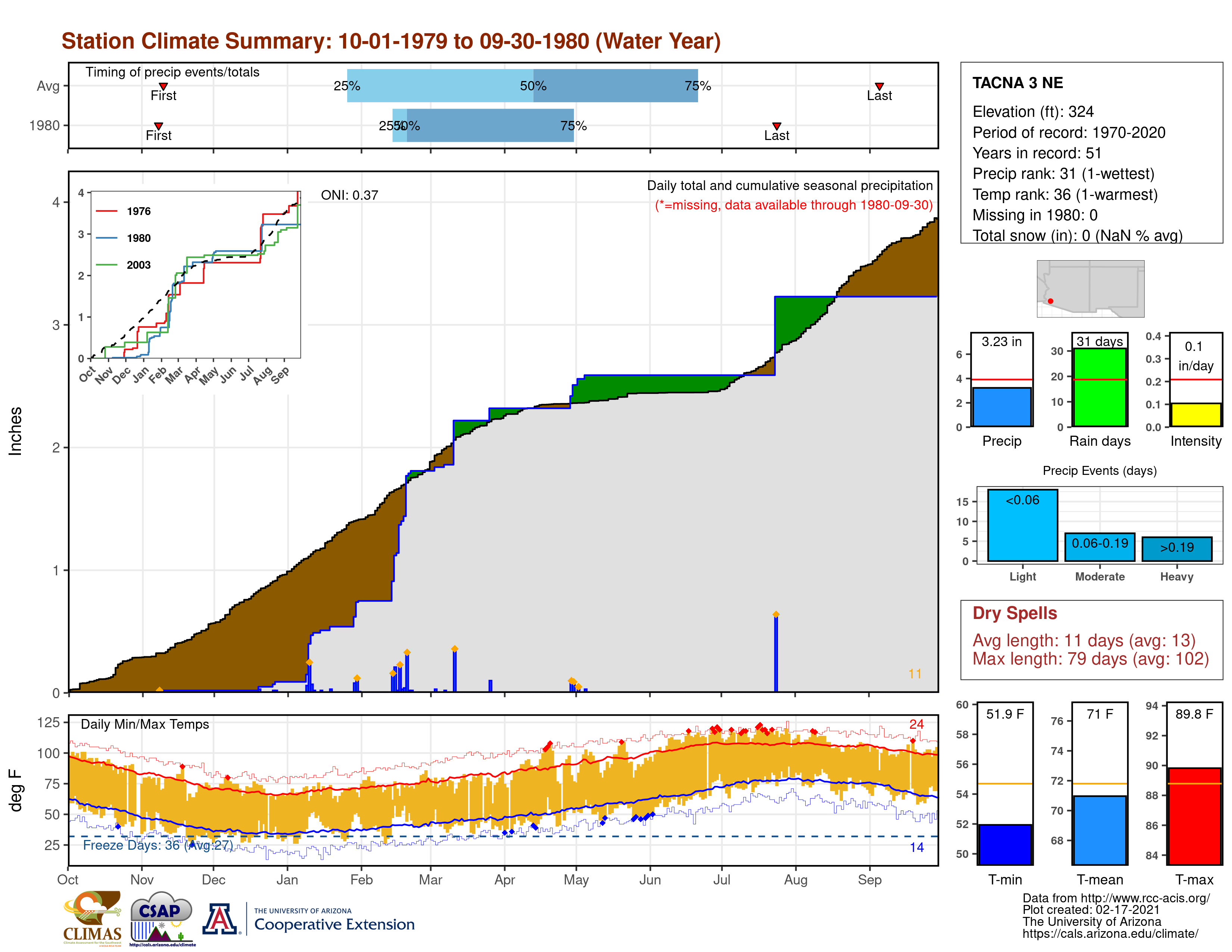This screenshot has height=952, width=1232.
Task: Click the green Rain days bar
Action: coord(1099,387)
